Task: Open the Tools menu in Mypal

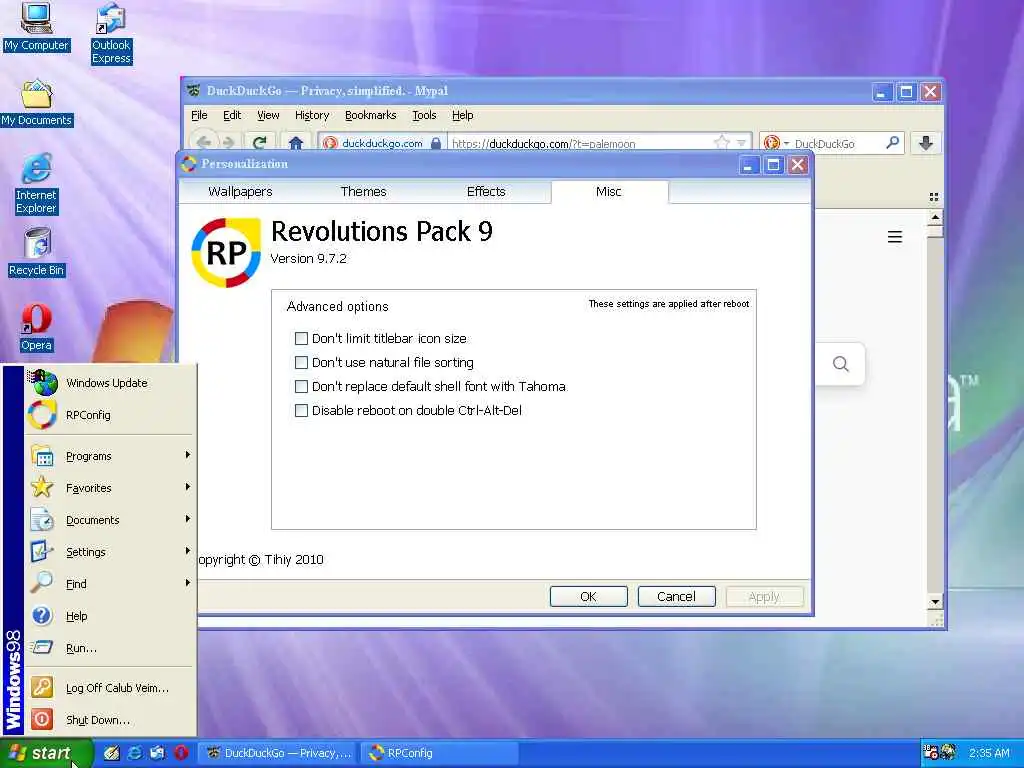Action: click(424, 115)
